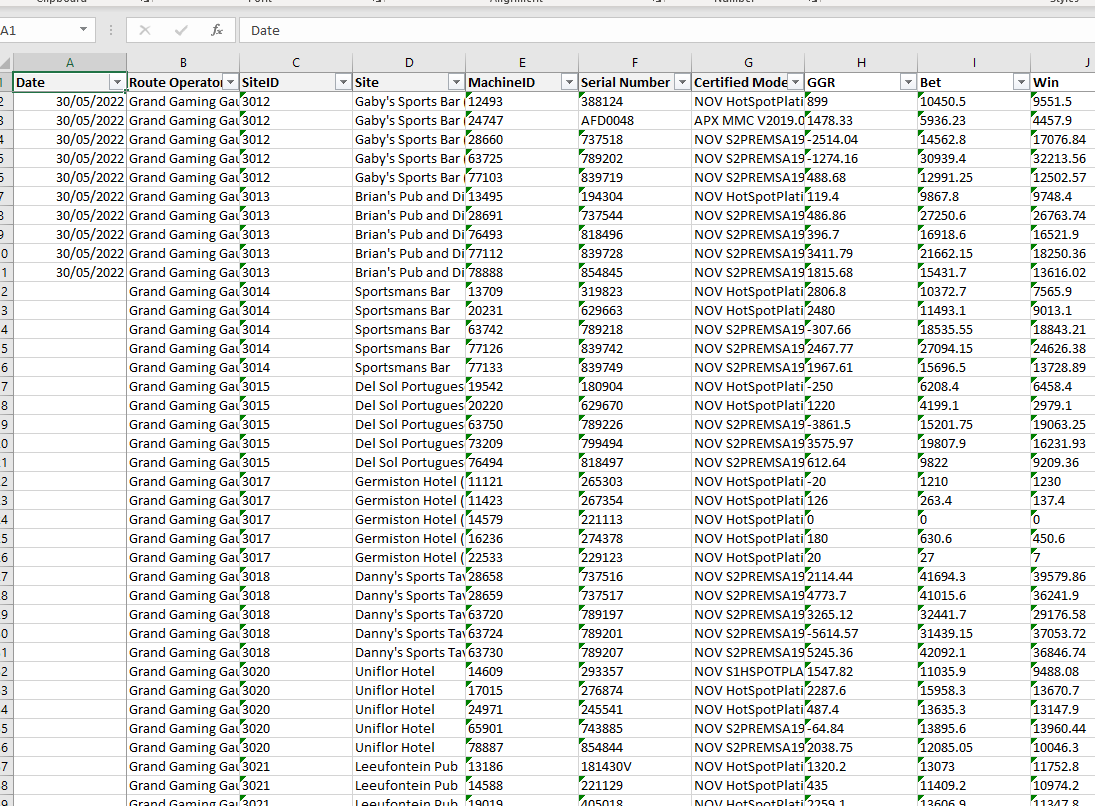
Task: Select the GGR cell 3575.97
Action: pos(861,443)
